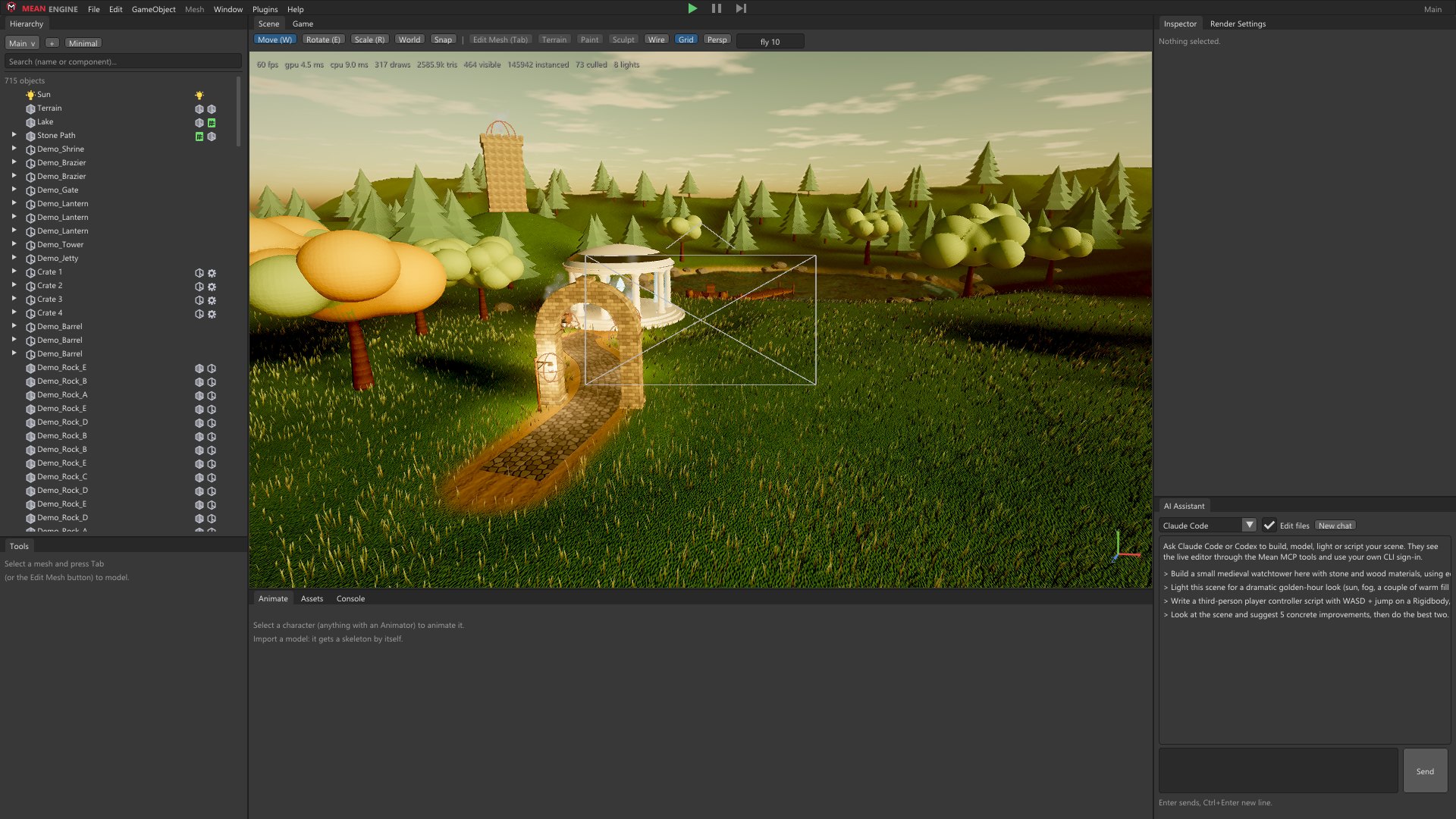The height and width of the screenshot is (819, 1456).
Task: Click the collider icon on Demo_Rock_A row
Action: [x=212, y=395]
